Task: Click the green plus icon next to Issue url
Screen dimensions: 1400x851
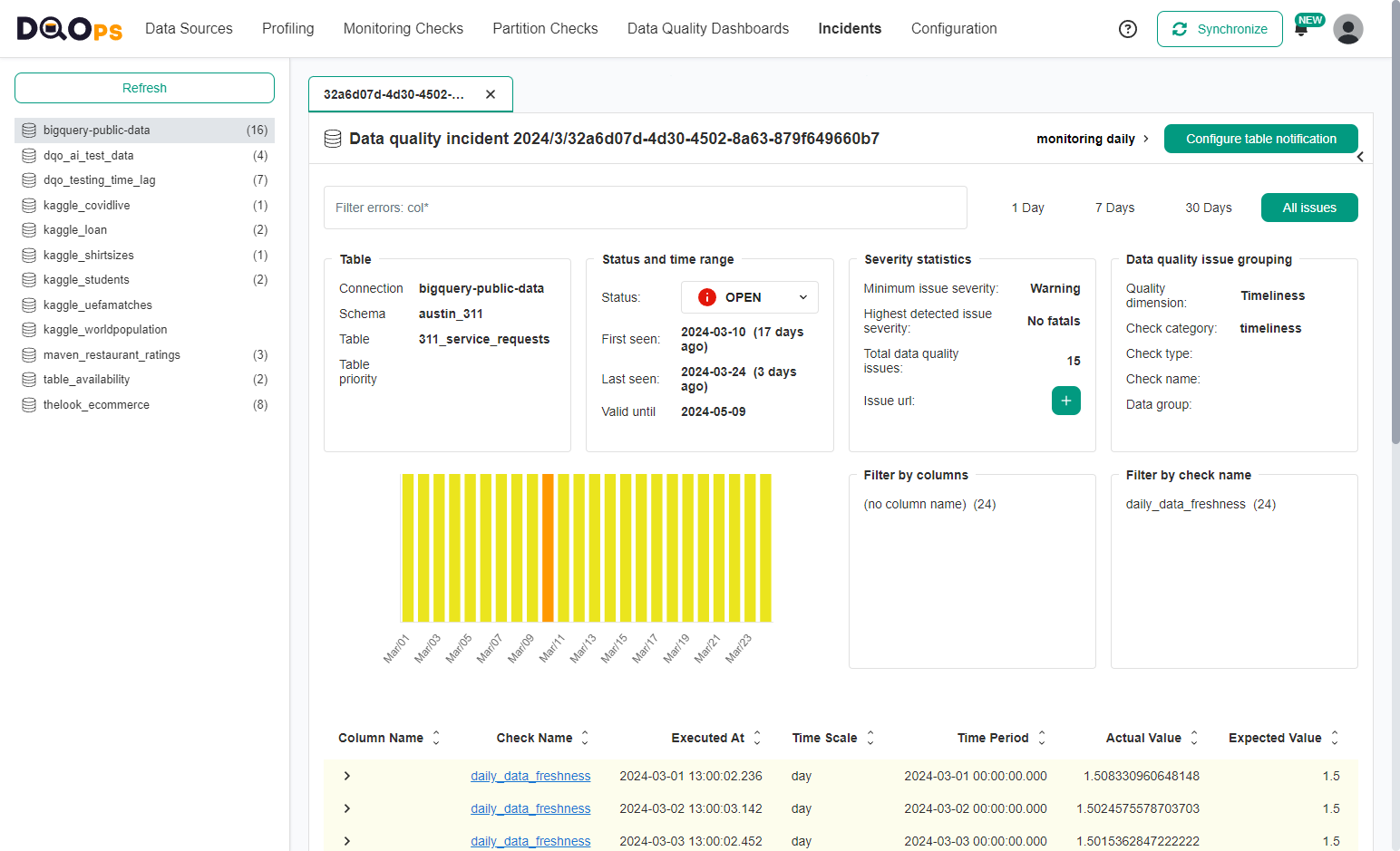Action: (1065, 400)
